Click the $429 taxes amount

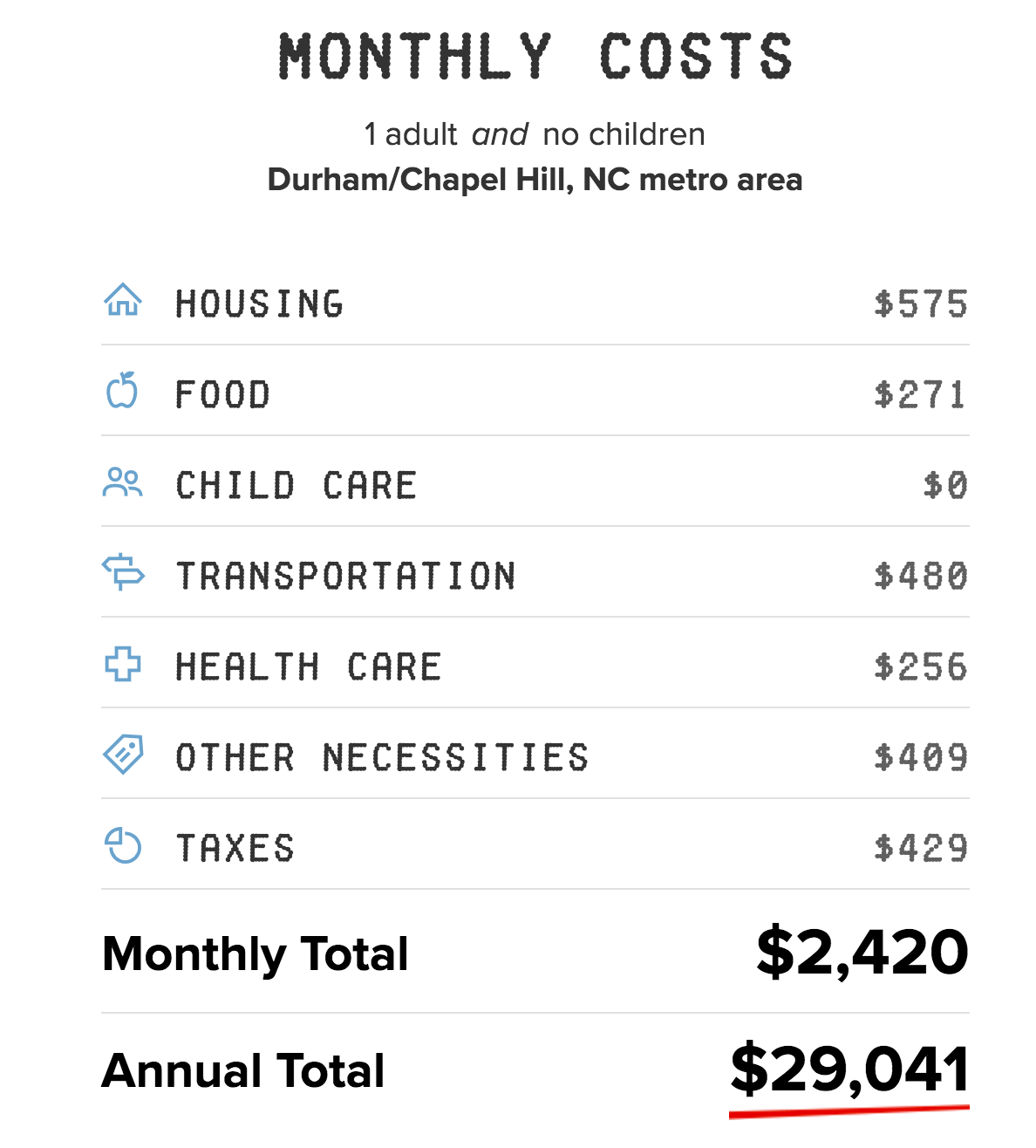point(921,849)
